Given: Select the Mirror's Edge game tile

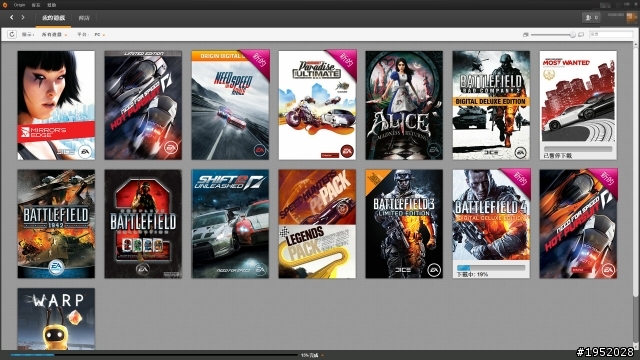Looking at the screenshot, I should point(56,105).
